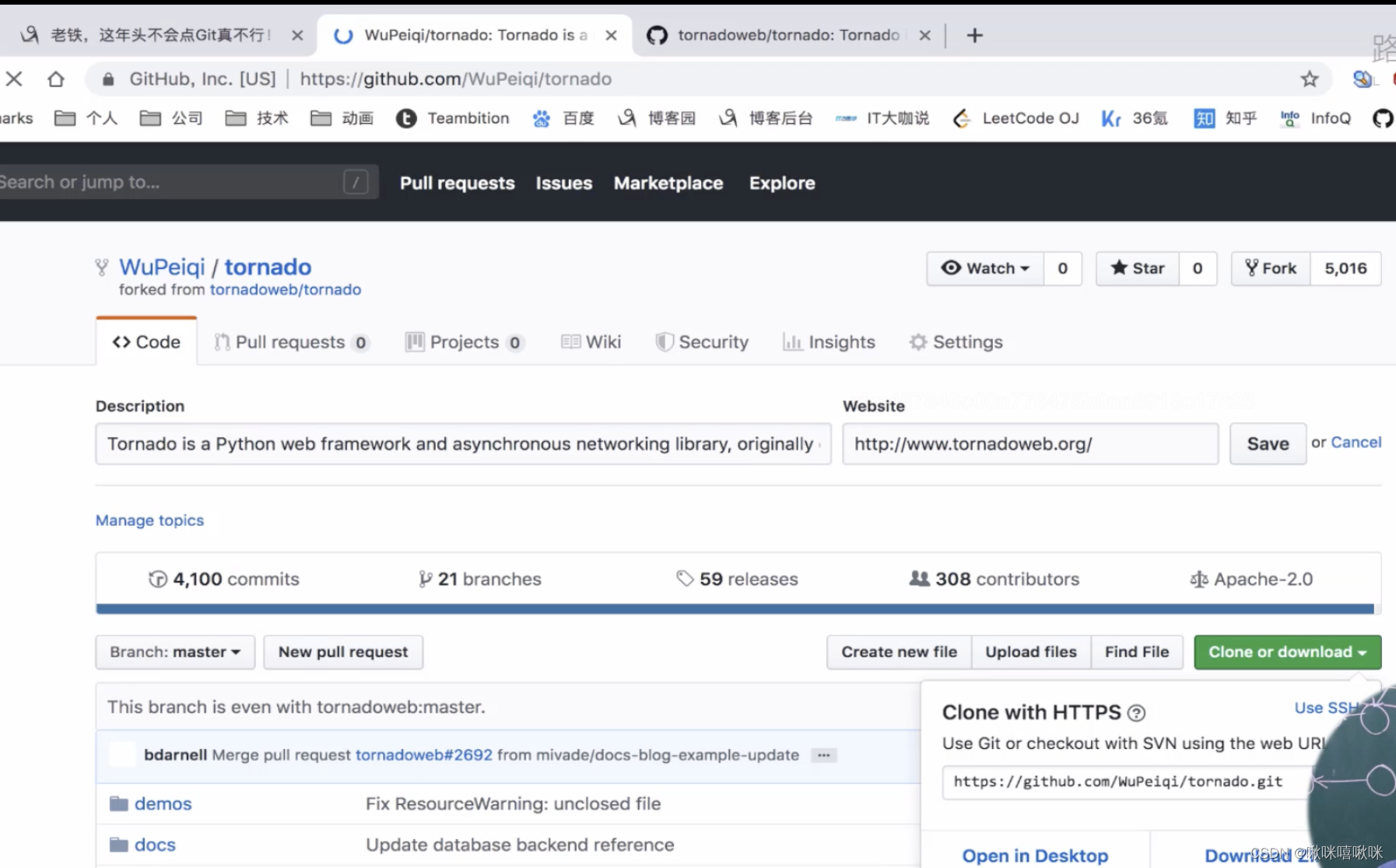The width and height of the screenshot is (1396, 868).
Task: Click the blue language statistics bar
Action: [x=735, y=609]
